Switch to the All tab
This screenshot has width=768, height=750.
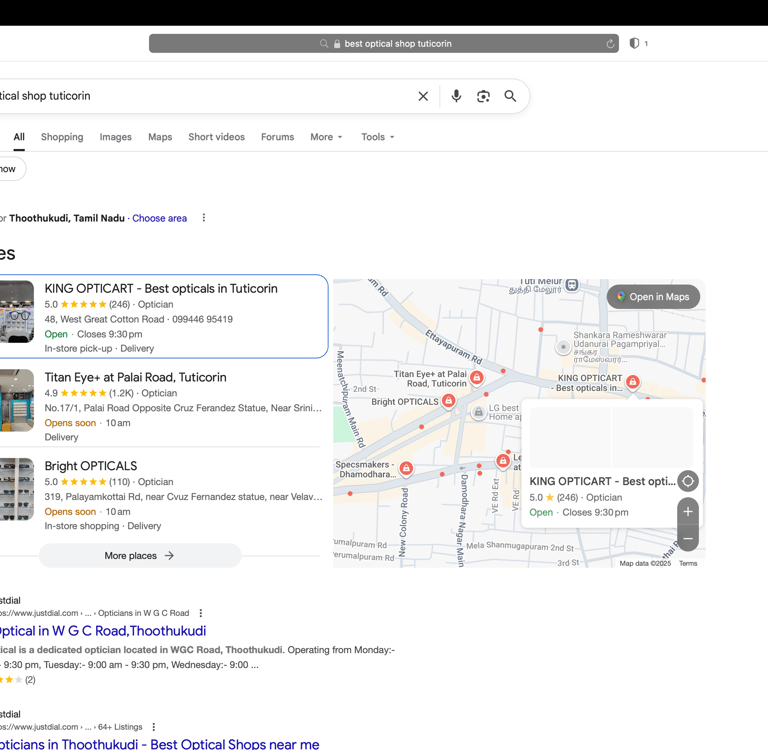click(19, 137)
